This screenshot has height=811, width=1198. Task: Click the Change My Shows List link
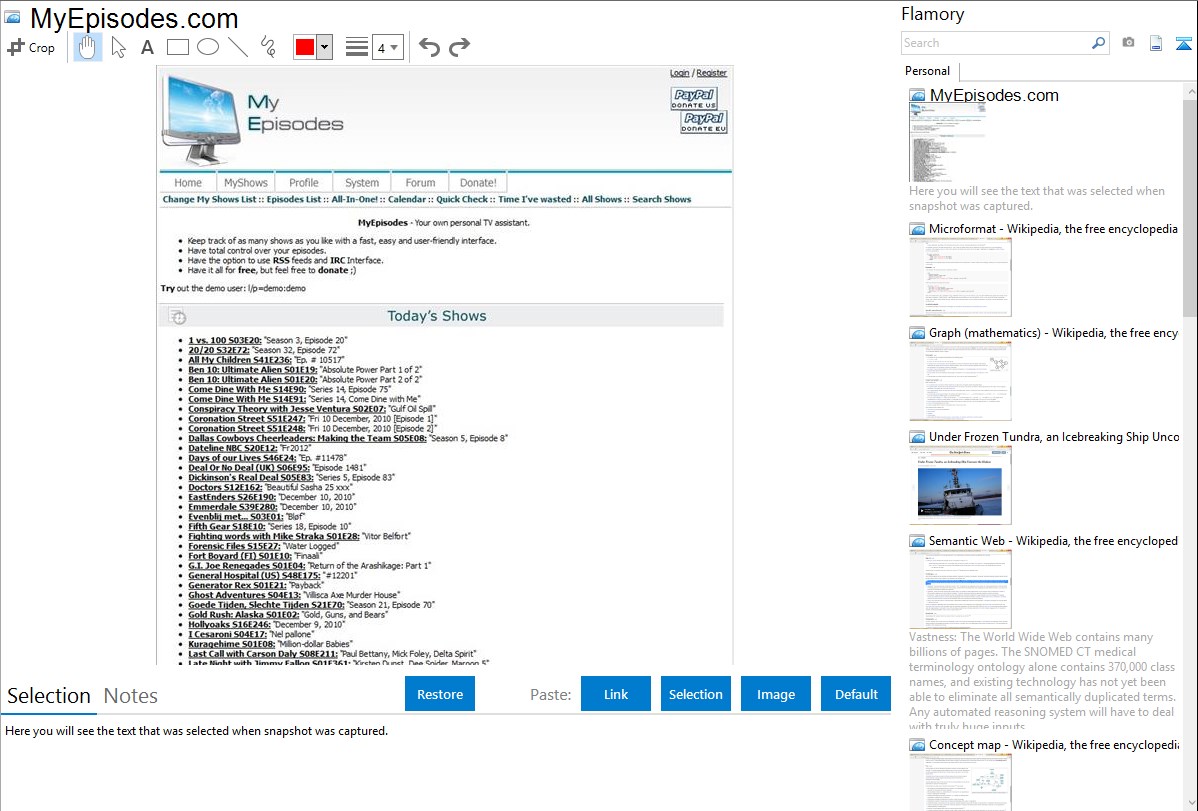209,200
